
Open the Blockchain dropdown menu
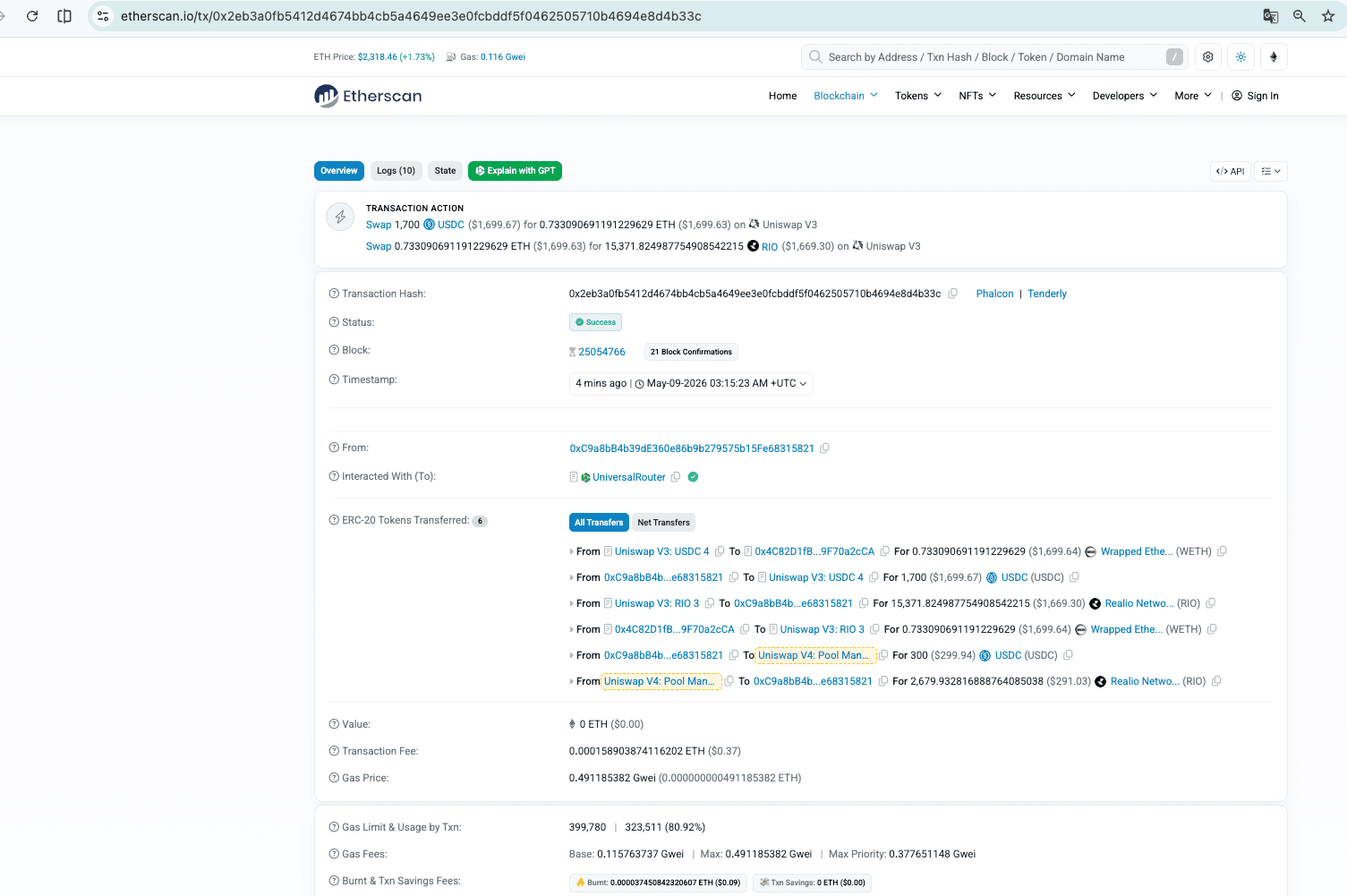pyautogui.click(x=846, y=96)
